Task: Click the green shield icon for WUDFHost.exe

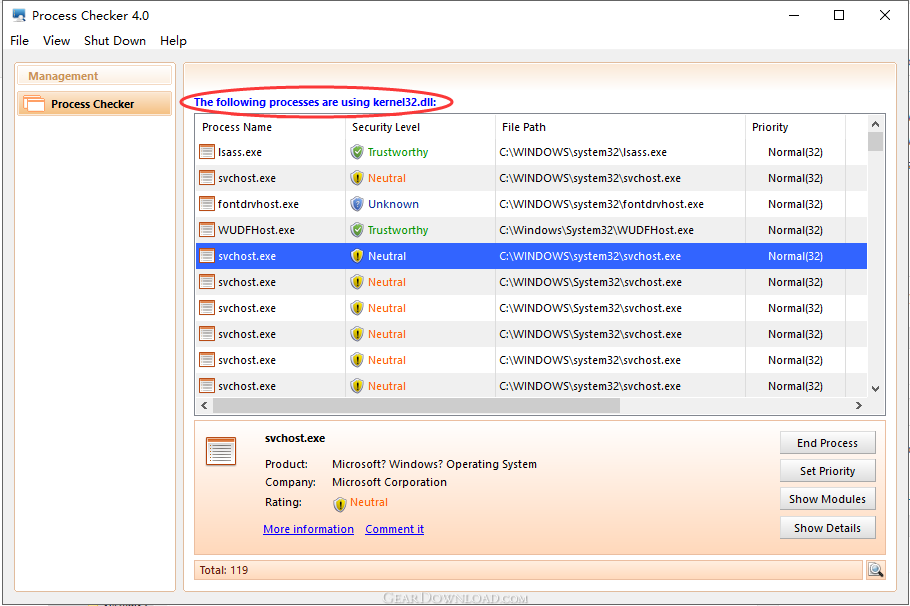Action: click(x=357, y=230)
